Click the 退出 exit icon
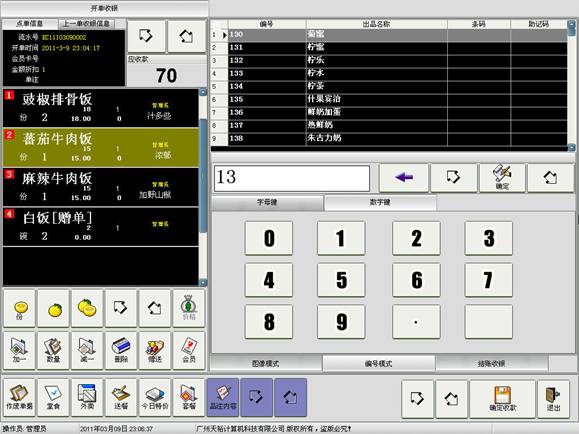579x434 pixels. (x=553, y=399)
